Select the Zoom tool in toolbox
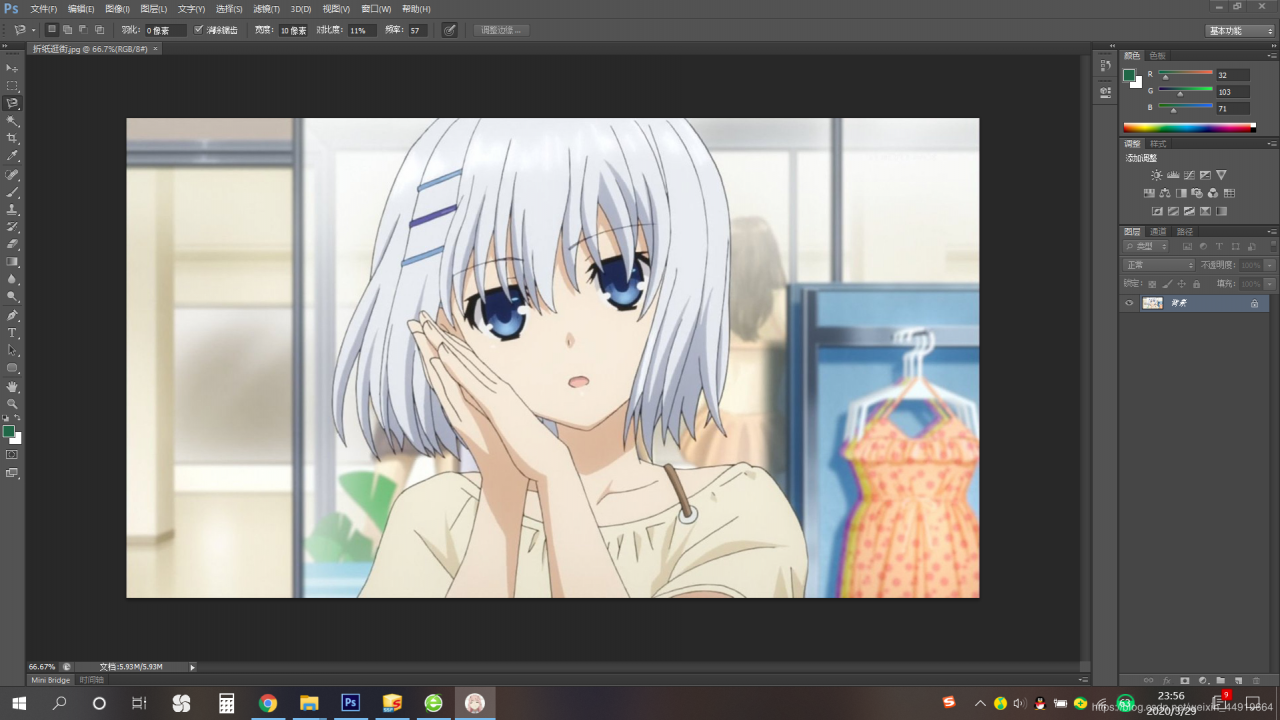 (12, 403)
